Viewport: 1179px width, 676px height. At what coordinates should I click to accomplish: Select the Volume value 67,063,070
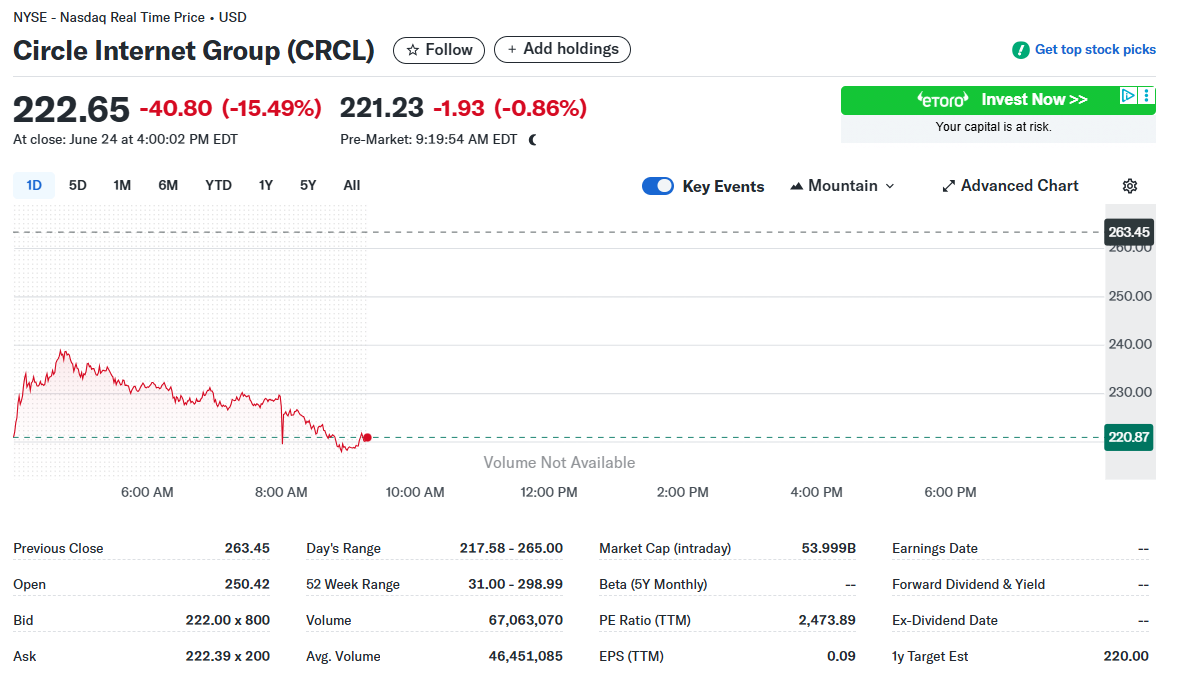pyautogui.click(x=526, y=620)
